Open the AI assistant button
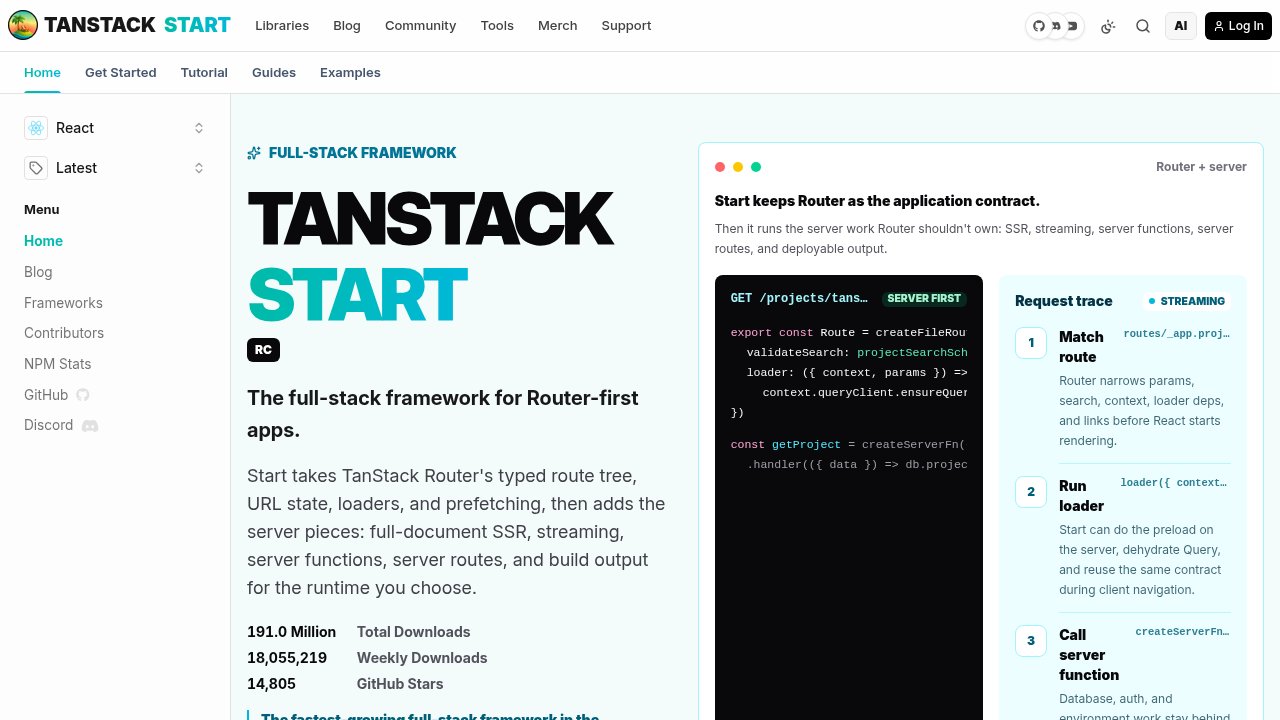The height and width of the screenshot is (720, 1280). 1181,26
